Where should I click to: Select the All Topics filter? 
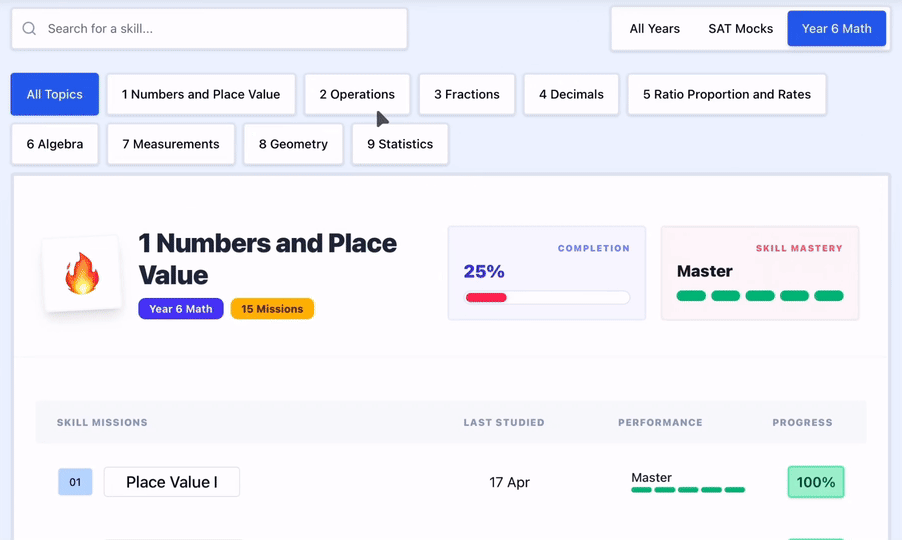(x=55, y=94)
